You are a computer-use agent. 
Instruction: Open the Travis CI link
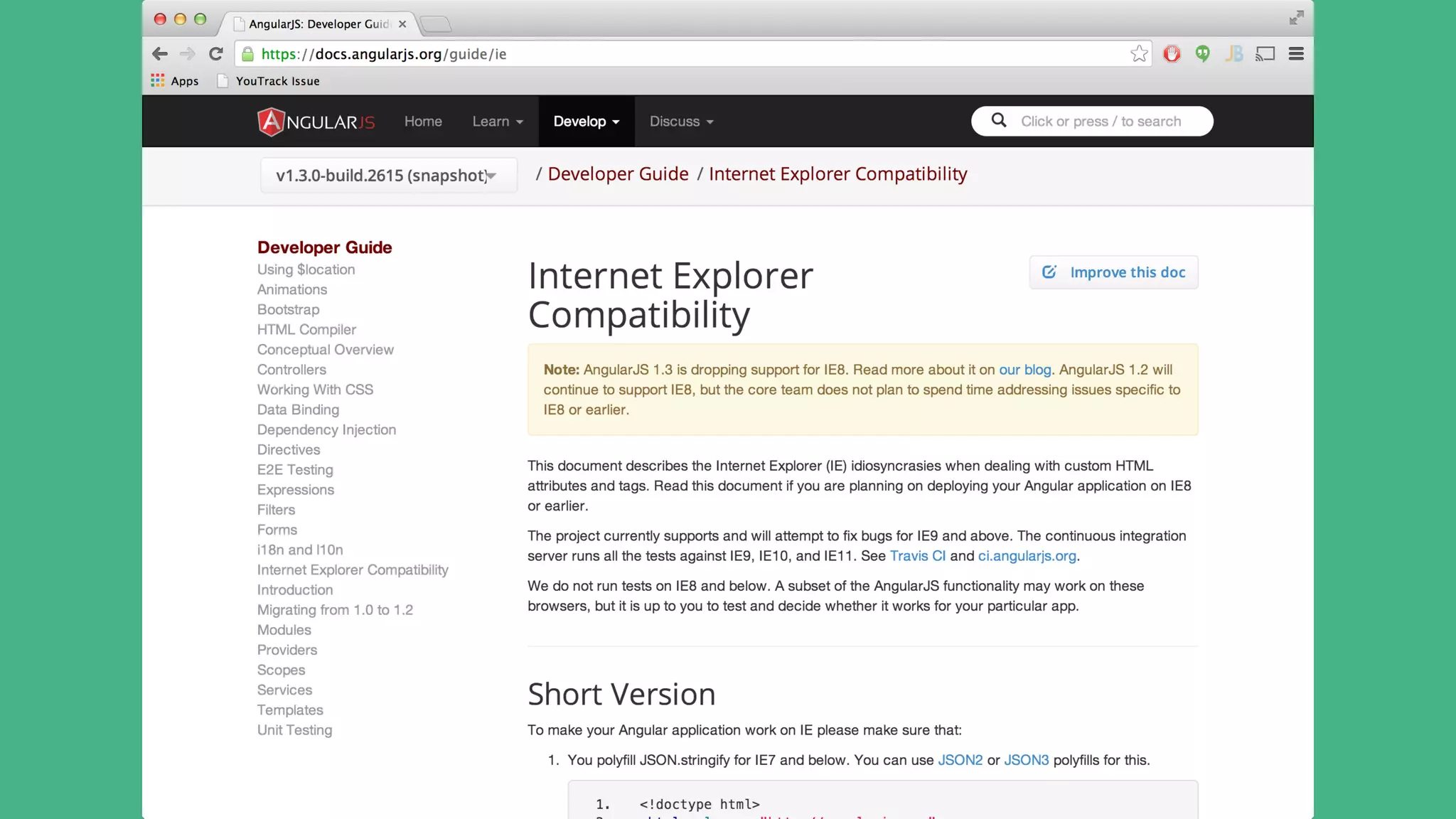pos(917,556)
